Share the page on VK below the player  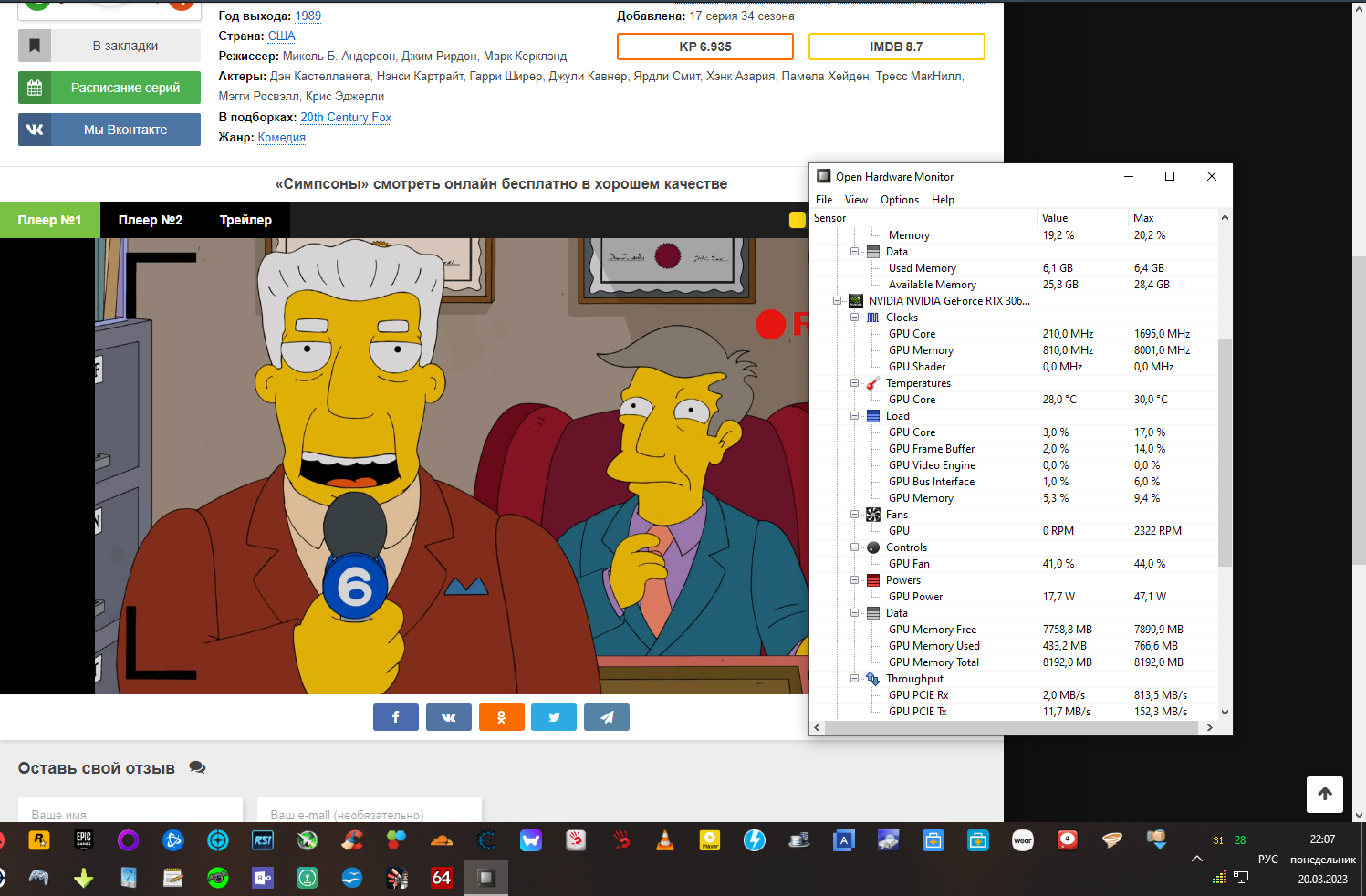(449, 717)
